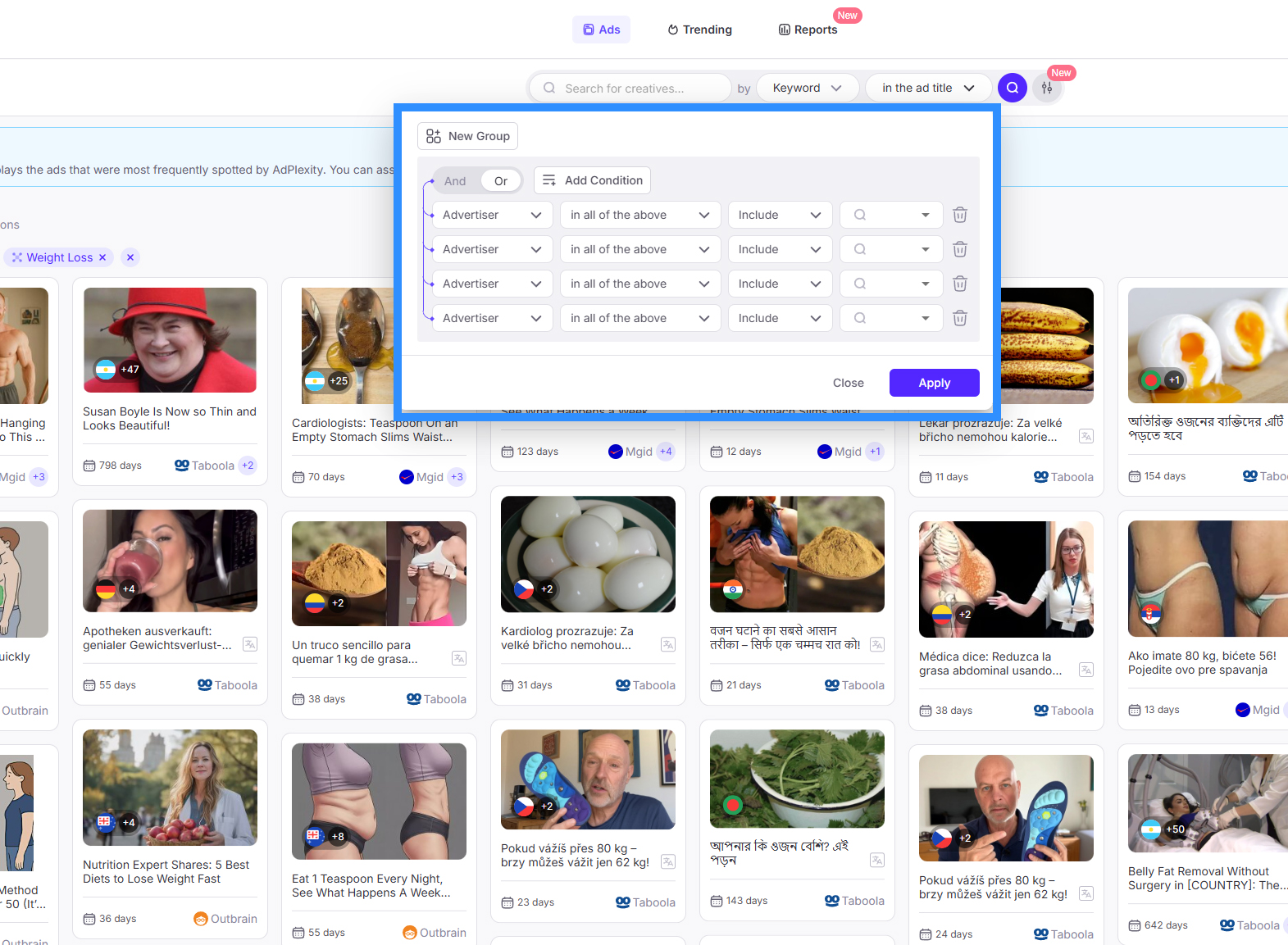Delete the last Advertiser condition row
The width and height of the screenshot is (1288, 945).
960,318
